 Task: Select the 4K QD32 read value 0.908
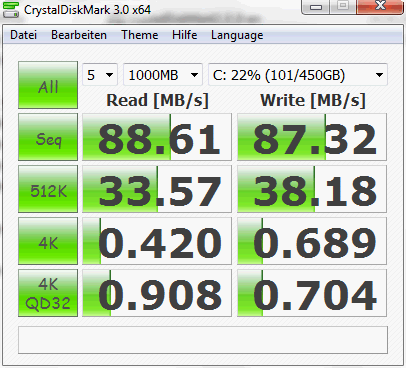click(157, 293)
